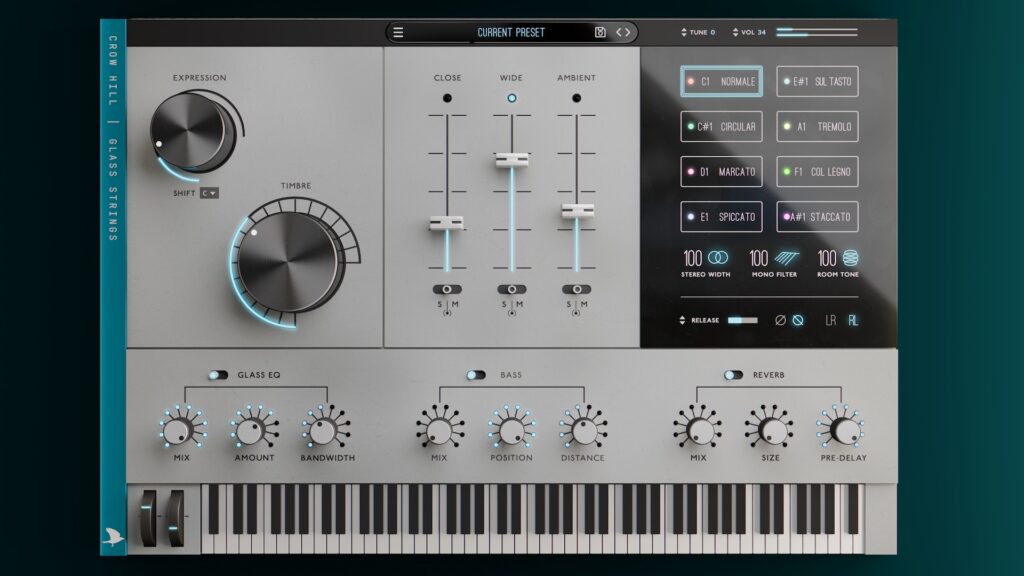Click the Close mic indicator dot
This screenshot has width=1024, height=576.
pyautogui.click(x=447, y=98)
